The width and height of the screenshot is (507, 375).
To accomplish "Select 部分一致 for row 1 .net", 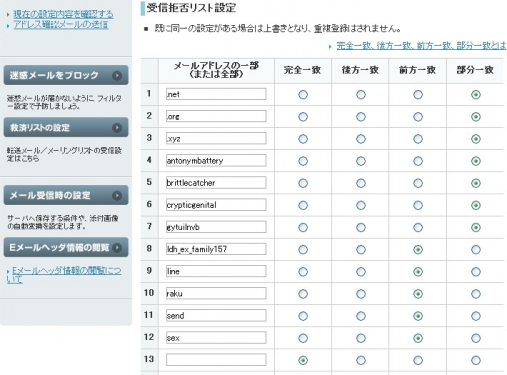I will pyautogui.click(x=476, y=95).
